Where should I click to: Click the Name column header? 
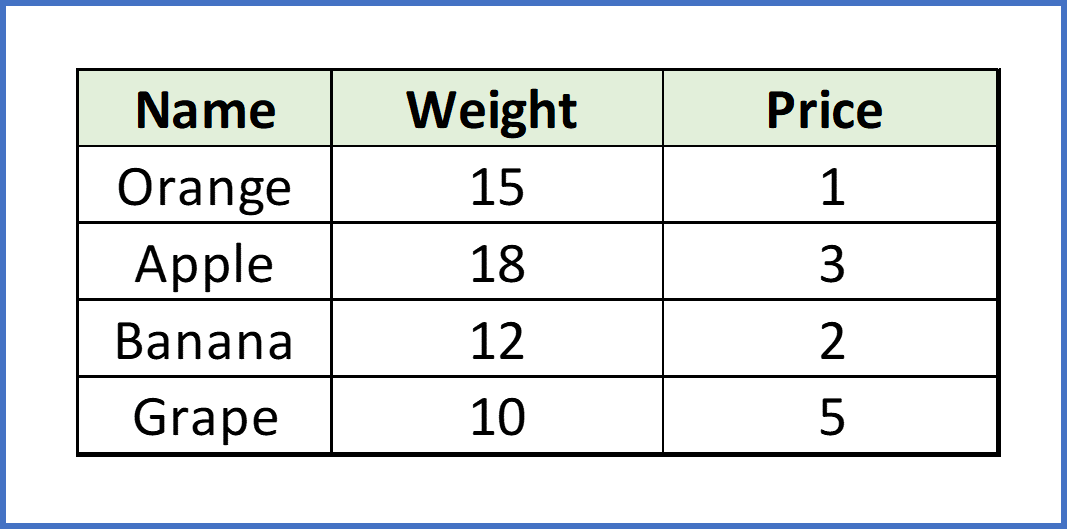tap(205, 109)
